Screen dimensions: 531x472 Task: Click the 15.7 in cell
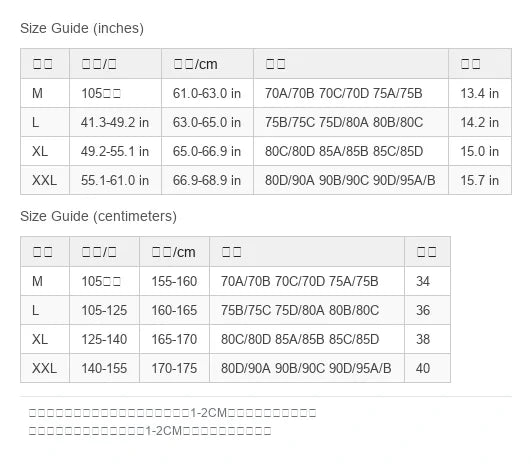tap(480, 180)
